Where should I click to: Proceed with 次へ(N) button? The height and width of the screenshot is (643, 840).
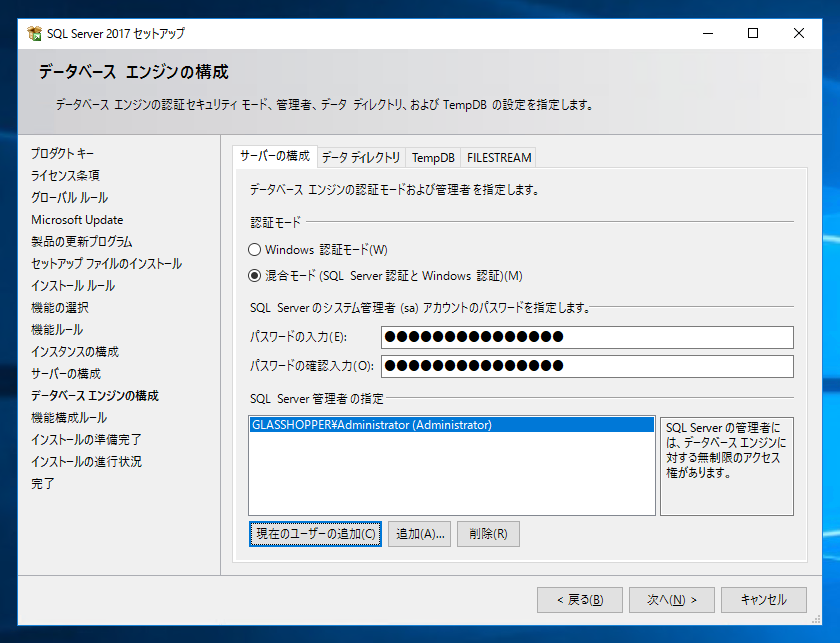click(x=672, y=600)
